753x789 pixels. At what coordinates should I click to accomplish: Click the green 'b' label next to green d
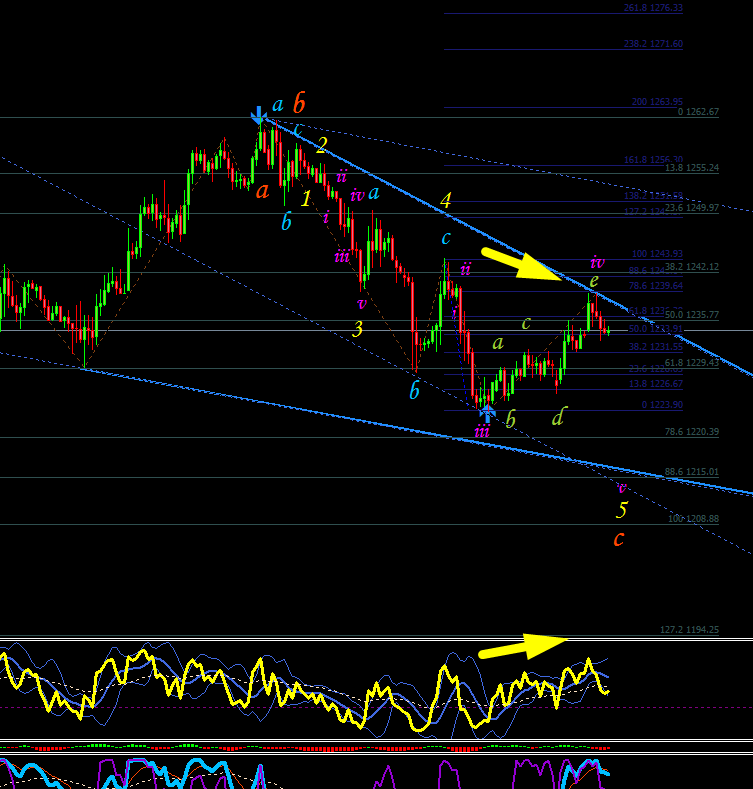(x=510, y=419)
